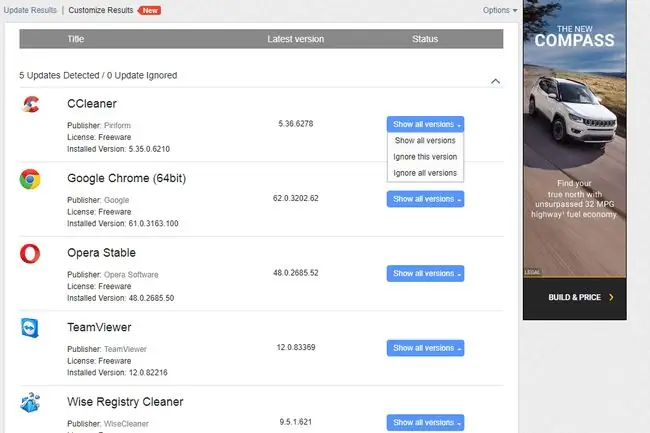The width and height of the screenshot is (650, 433).
Task: Click the Opera Stable title text
Action: point(101,253)
